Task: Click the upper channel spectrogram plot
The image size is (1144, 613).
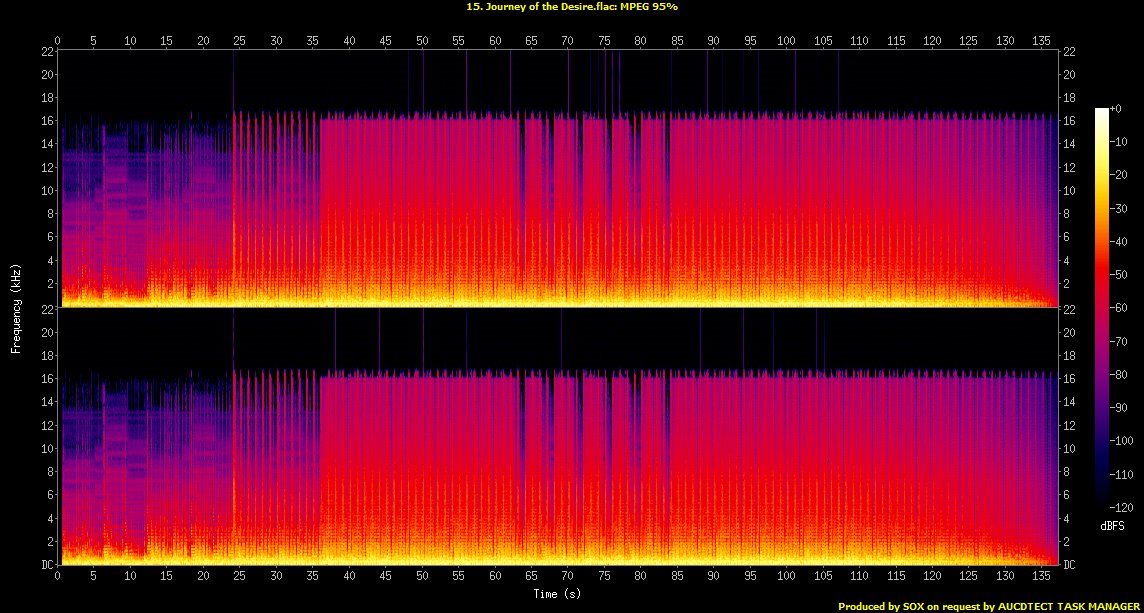Action: point(558,178)
